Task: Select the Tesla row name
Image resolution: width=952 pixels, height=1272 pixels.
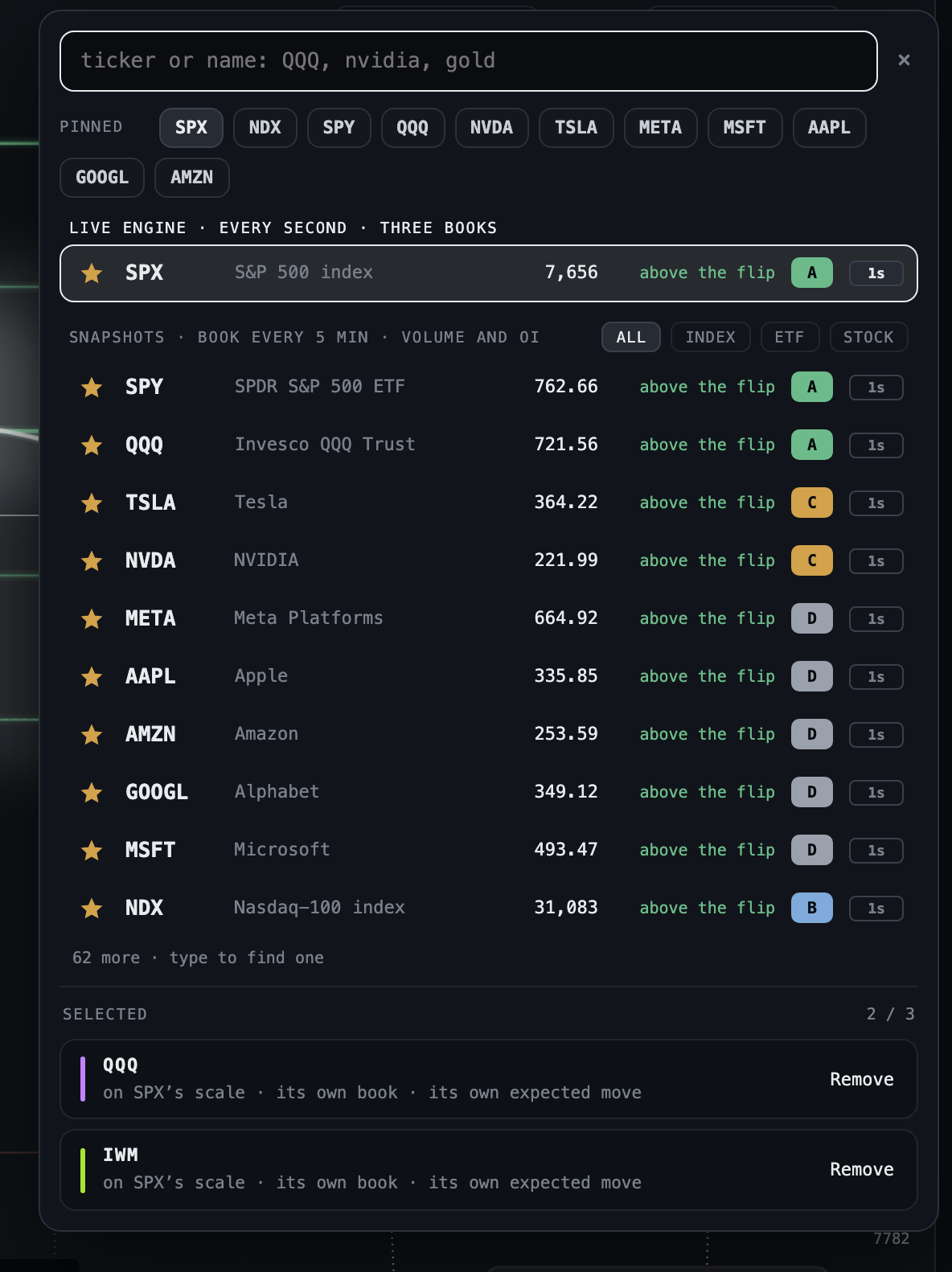Action: coord(261,503)
